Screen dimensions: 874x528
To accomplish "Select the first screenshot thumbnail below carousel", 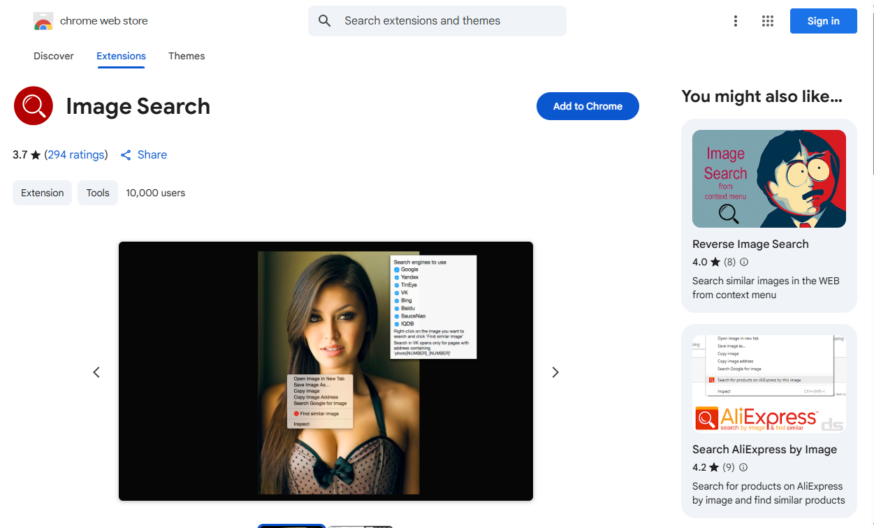I will tap(292, 526).
